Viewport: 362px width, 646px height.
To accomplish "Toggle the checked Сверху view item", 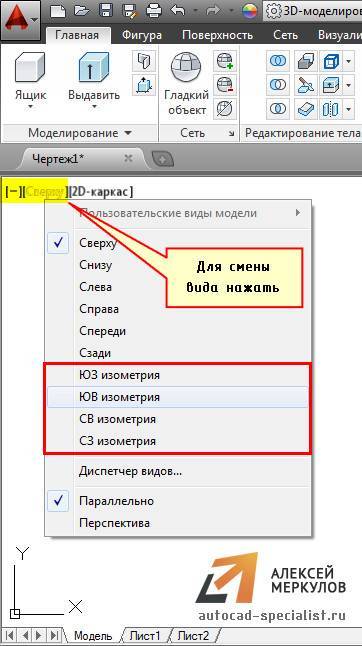I will [178, 243].
